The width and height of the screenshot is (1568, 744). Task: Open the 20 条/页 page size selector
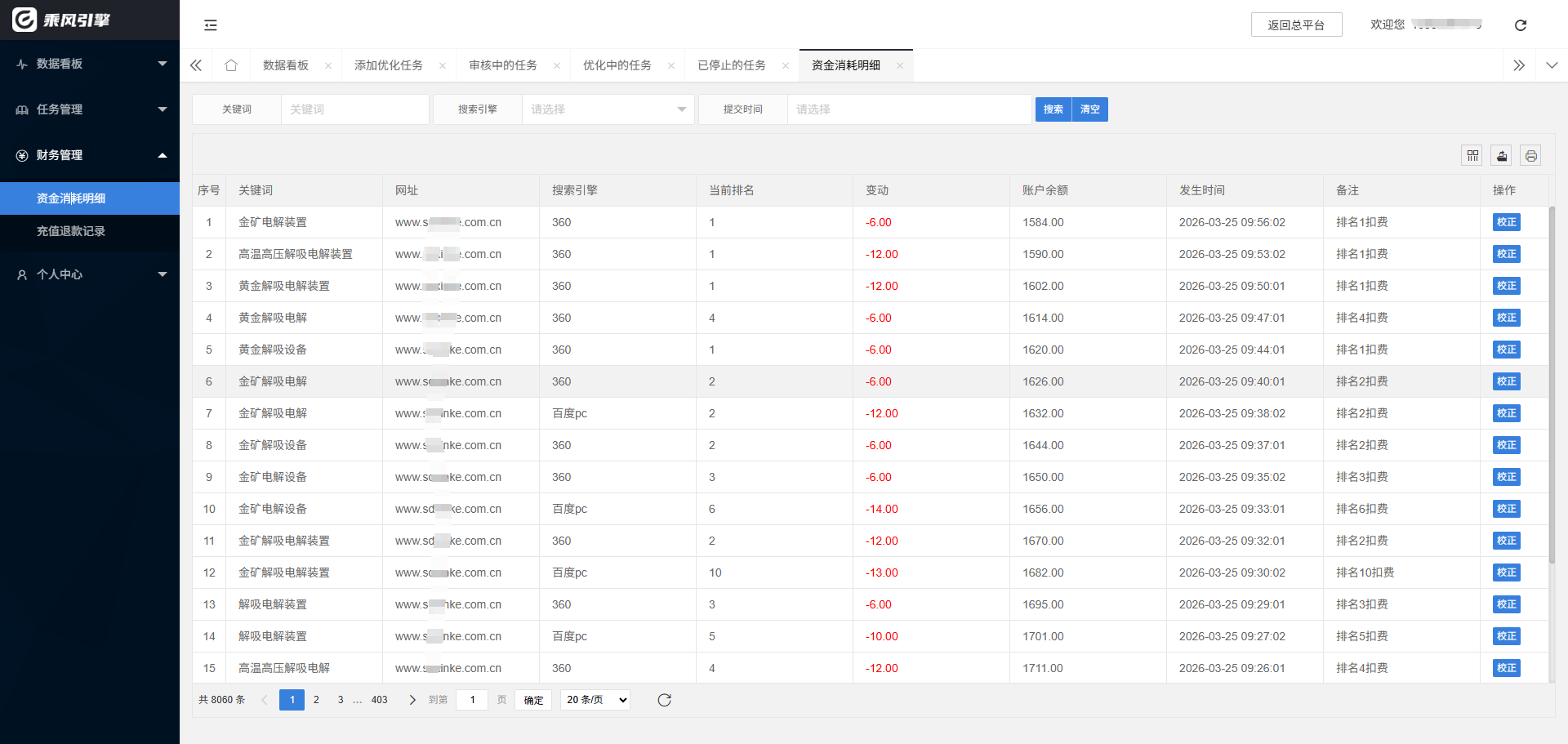click(595, 700)
